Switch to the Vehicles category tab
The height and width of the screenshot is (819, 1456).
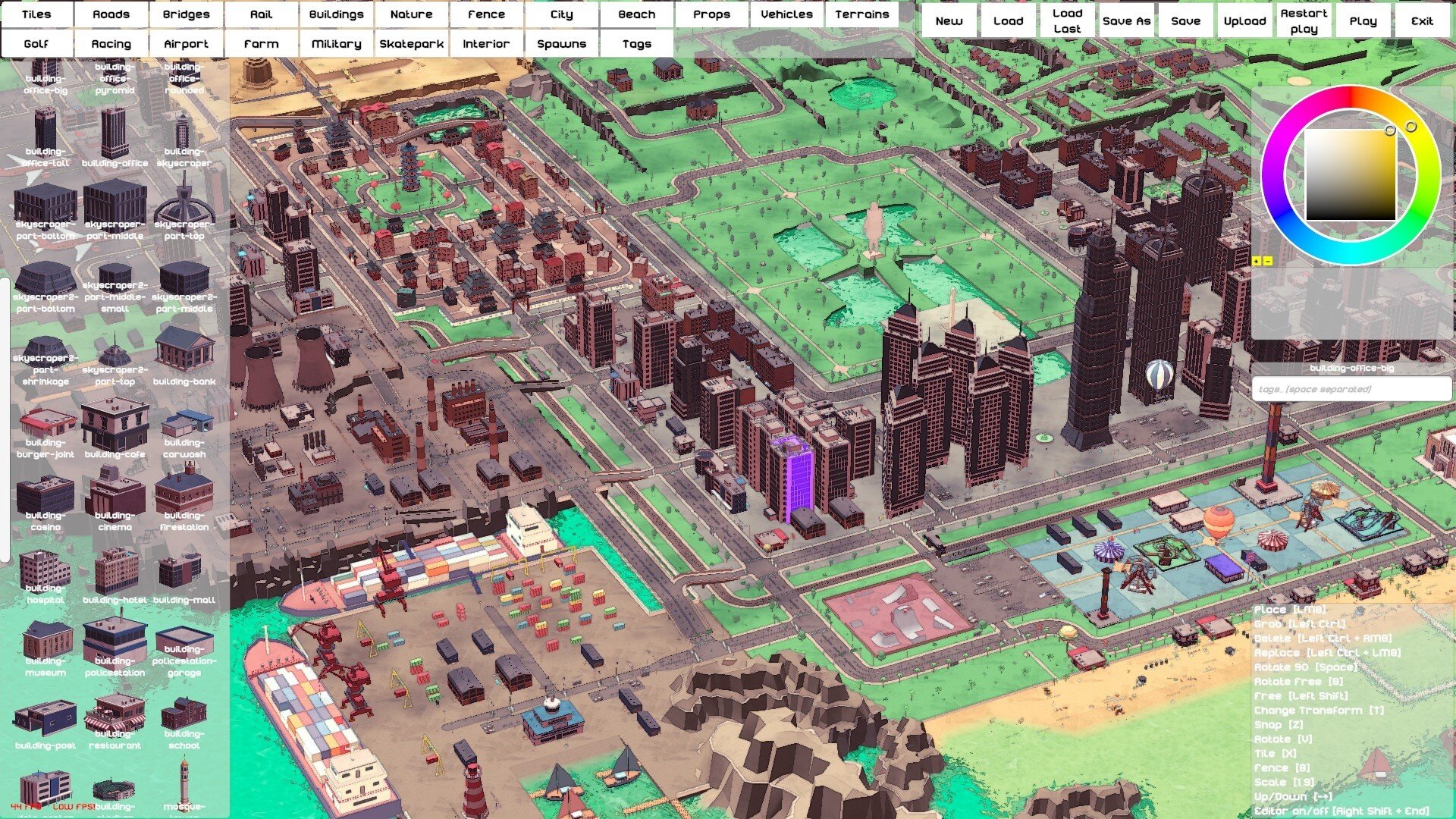pyautogui.click(x=786, y=14)
